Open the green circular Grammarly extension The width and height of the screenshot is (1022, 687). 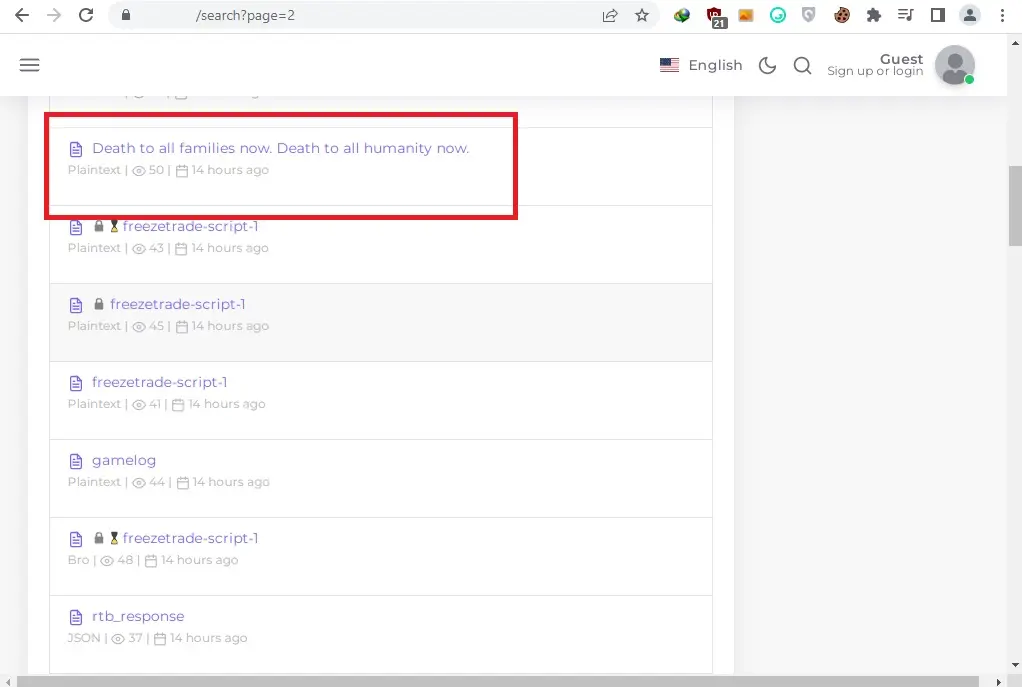tap(778, 15)
